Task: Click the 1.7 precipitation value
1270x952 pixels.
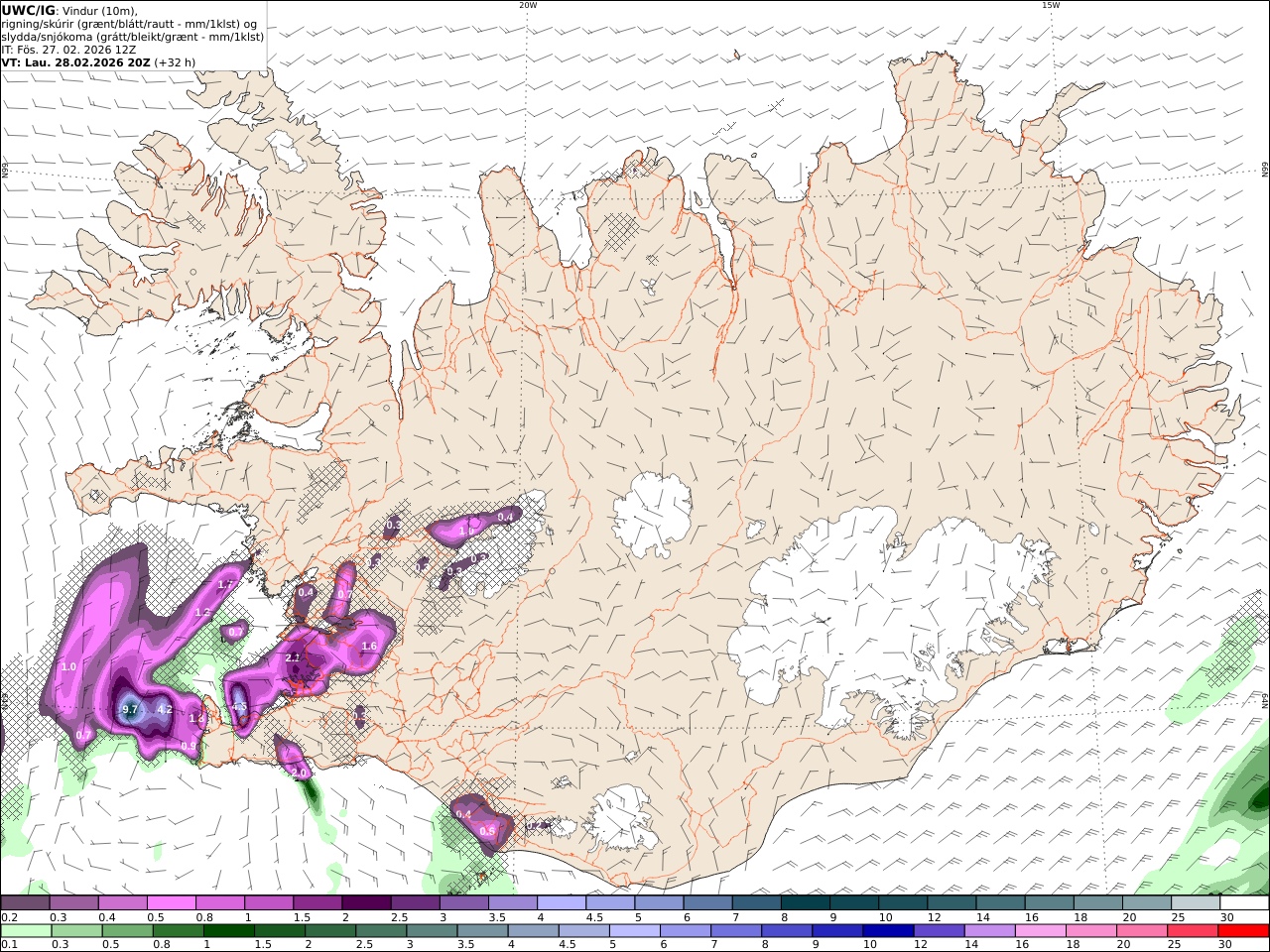Action: tap(225, 585)
